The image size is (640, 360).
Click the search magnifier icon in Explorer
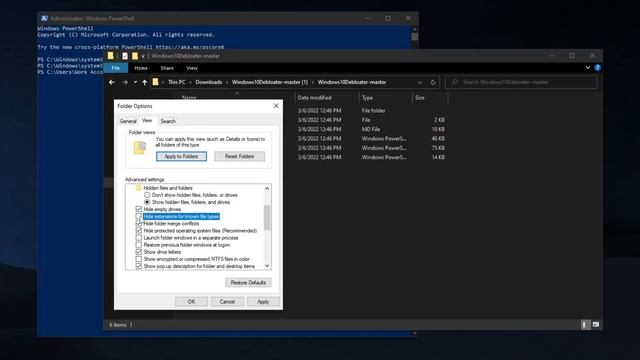point(454,82)
